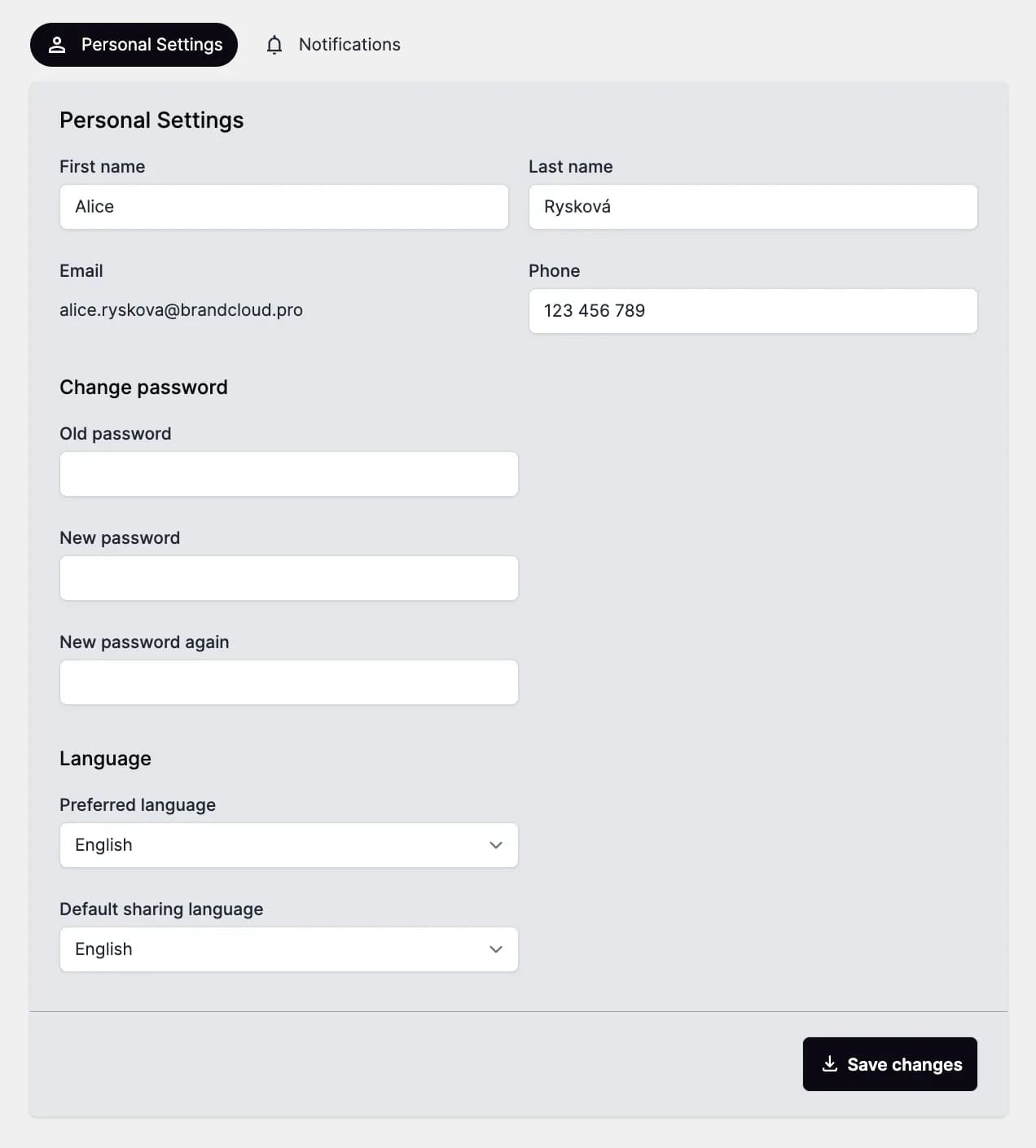This screenshot has height=1148, width=1036.
Task: Focus the First name field
Action: coord(283,207)
